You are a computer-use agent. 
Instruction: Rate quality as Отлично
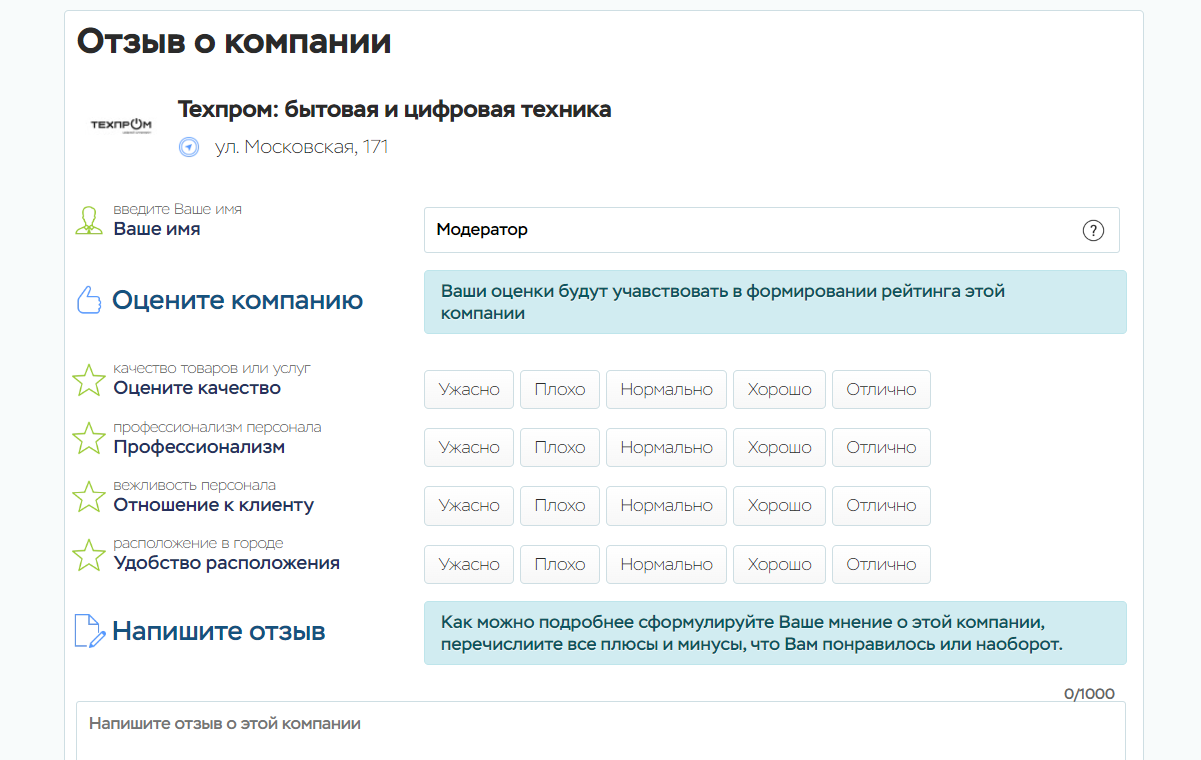point(881,390)
